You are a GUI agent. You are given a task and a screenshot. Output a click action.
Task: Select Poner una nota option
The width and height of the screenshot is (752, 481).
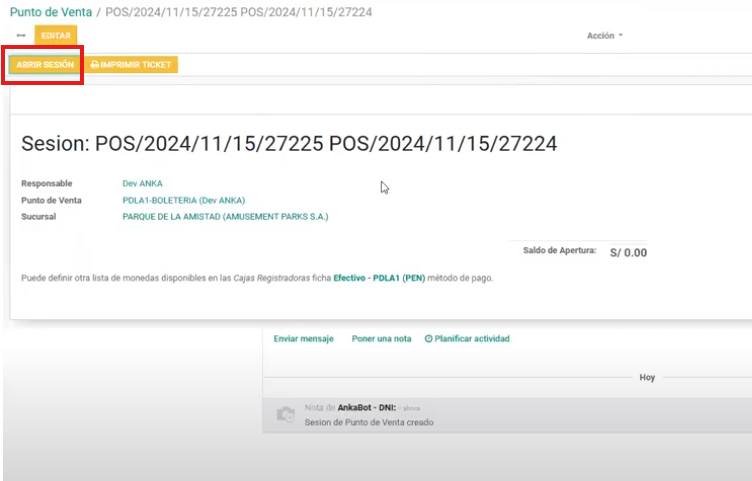(x=381, y=339)
